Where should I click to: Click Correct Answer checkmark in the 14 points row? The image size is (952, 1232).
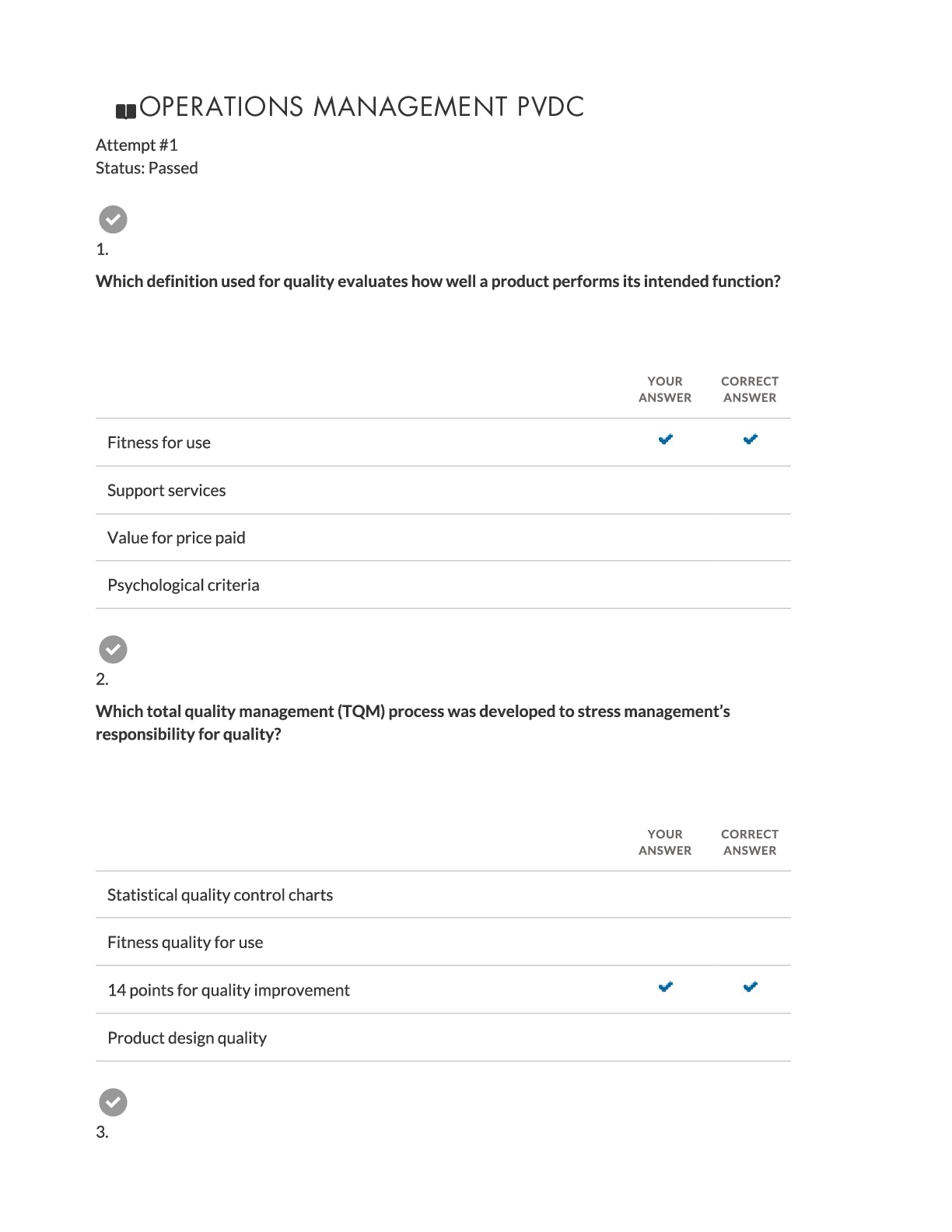pos(750,988)
